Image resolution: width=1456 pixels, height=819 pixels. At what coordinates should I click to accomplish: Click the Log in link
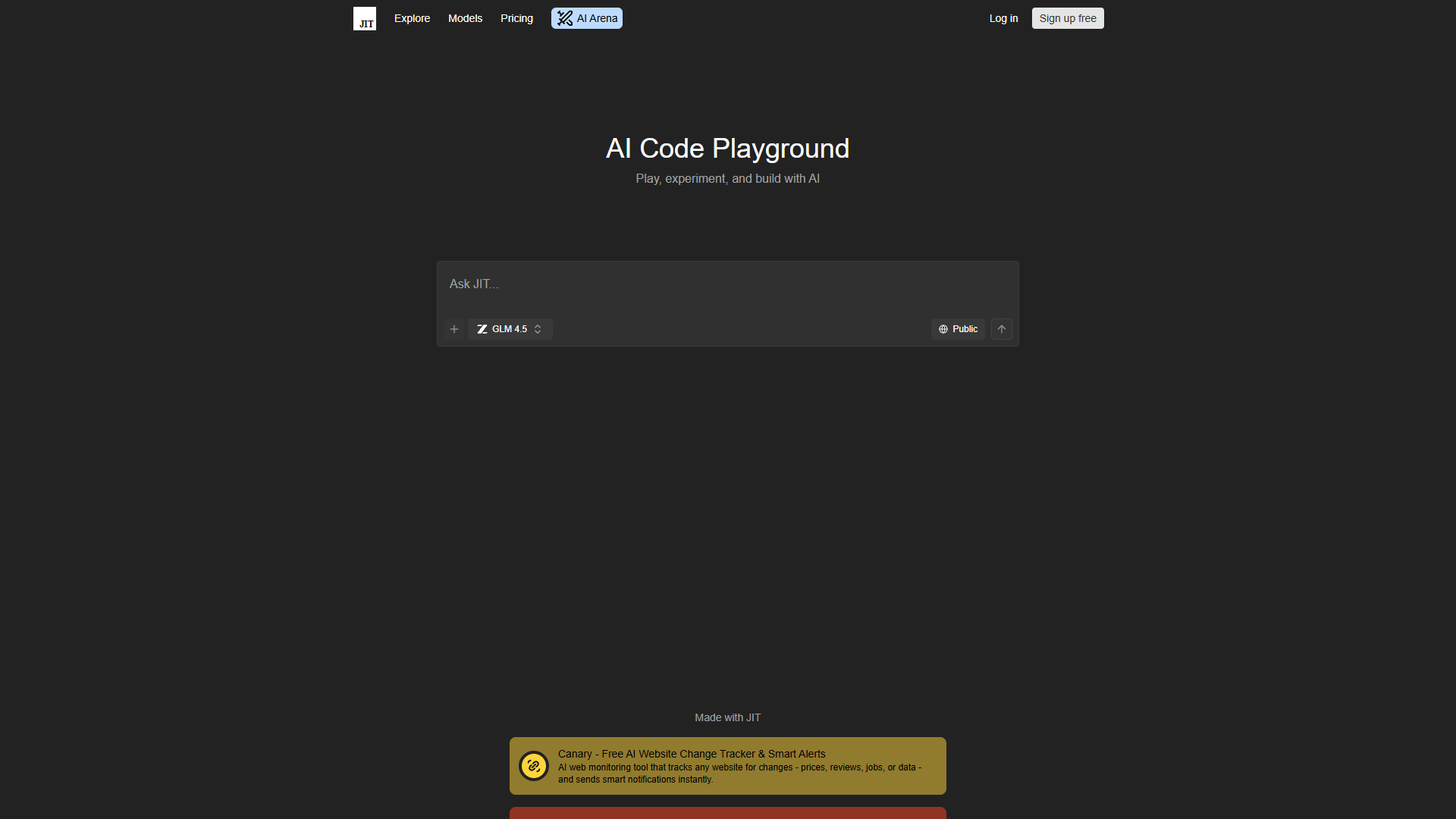(x=1003, y=18)
